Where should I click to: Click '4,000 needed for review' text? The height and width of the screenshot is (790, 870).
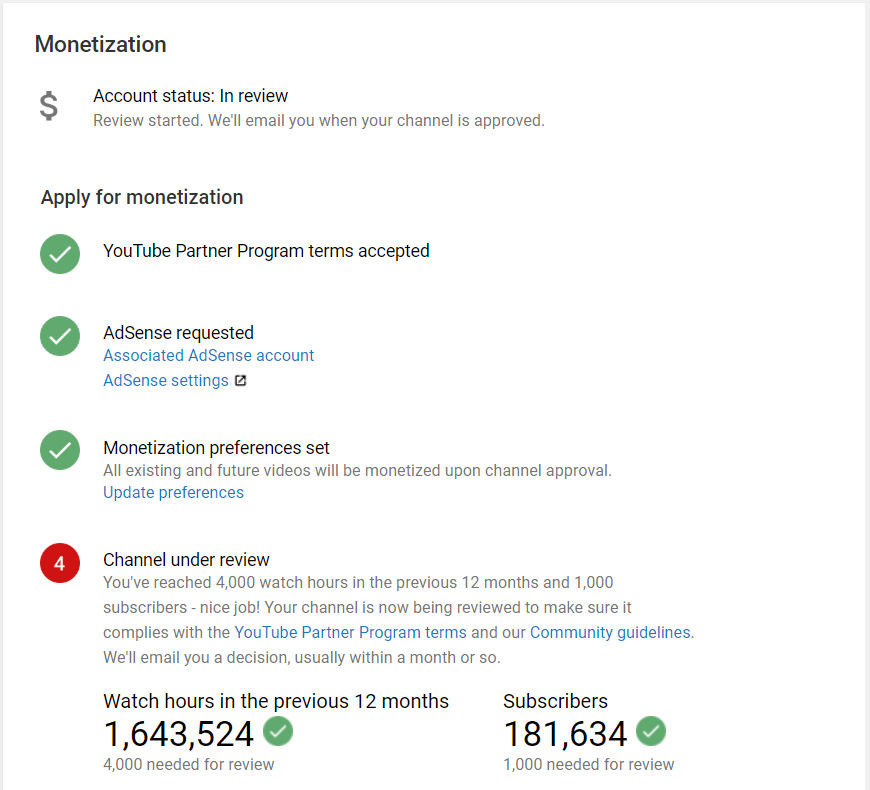tap(189, 764)
